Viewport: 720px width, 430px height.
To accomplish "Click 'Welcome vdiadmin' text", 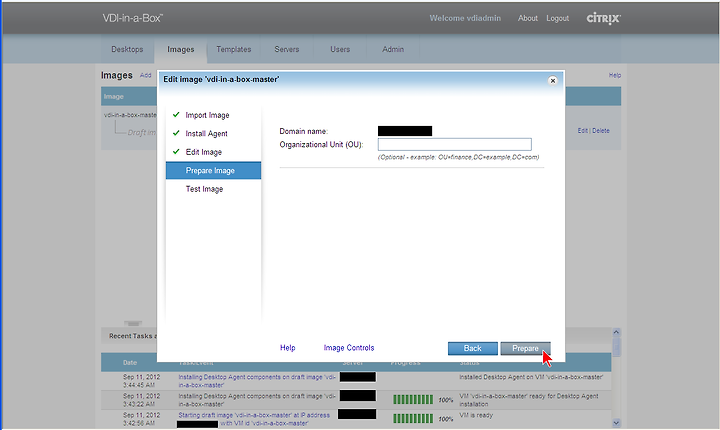I will click(465, 18).
